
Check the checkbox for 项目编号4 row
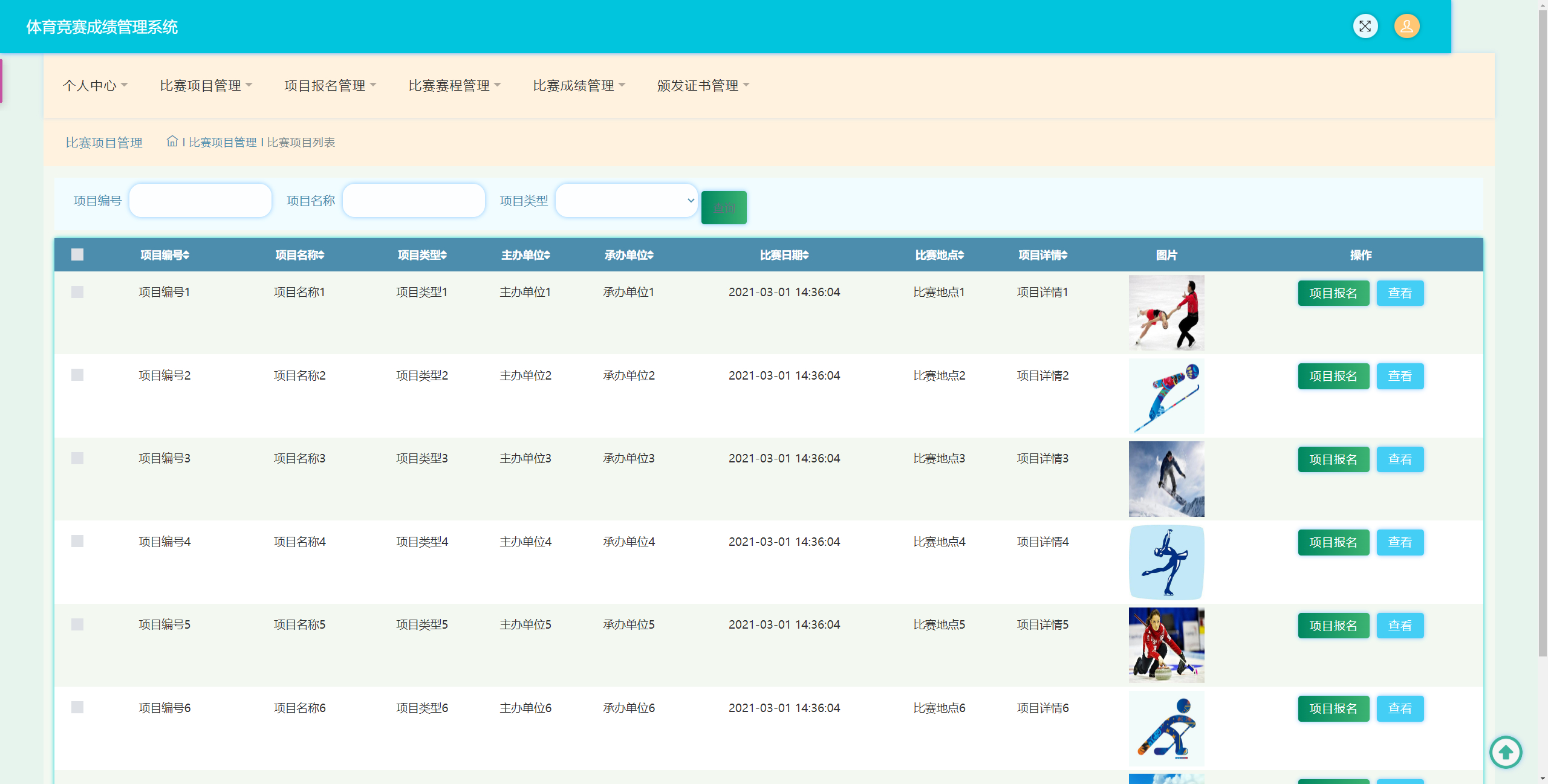tap(77, 541)
